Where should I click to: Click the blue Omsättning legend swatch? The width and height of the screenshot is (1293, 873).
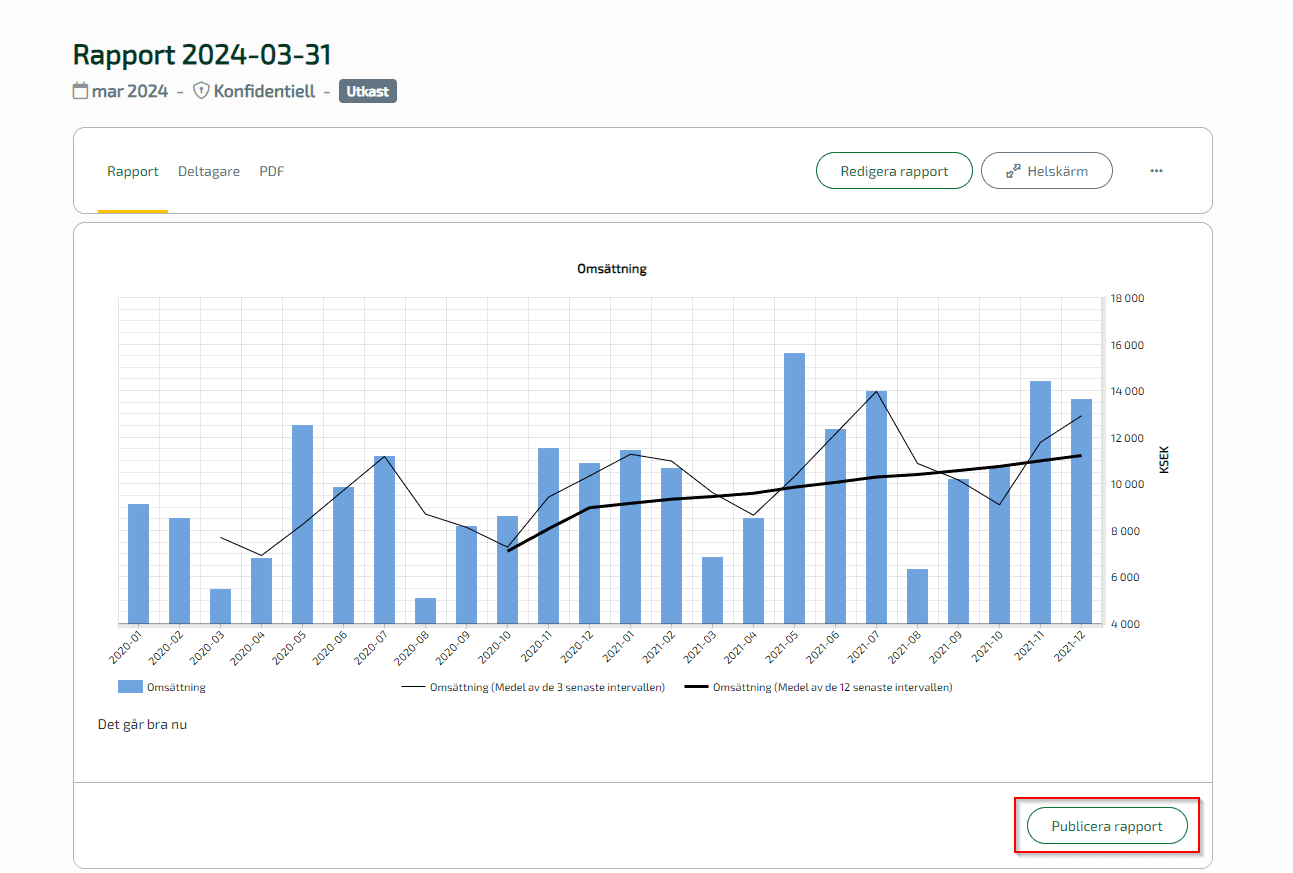pos(130,687)
